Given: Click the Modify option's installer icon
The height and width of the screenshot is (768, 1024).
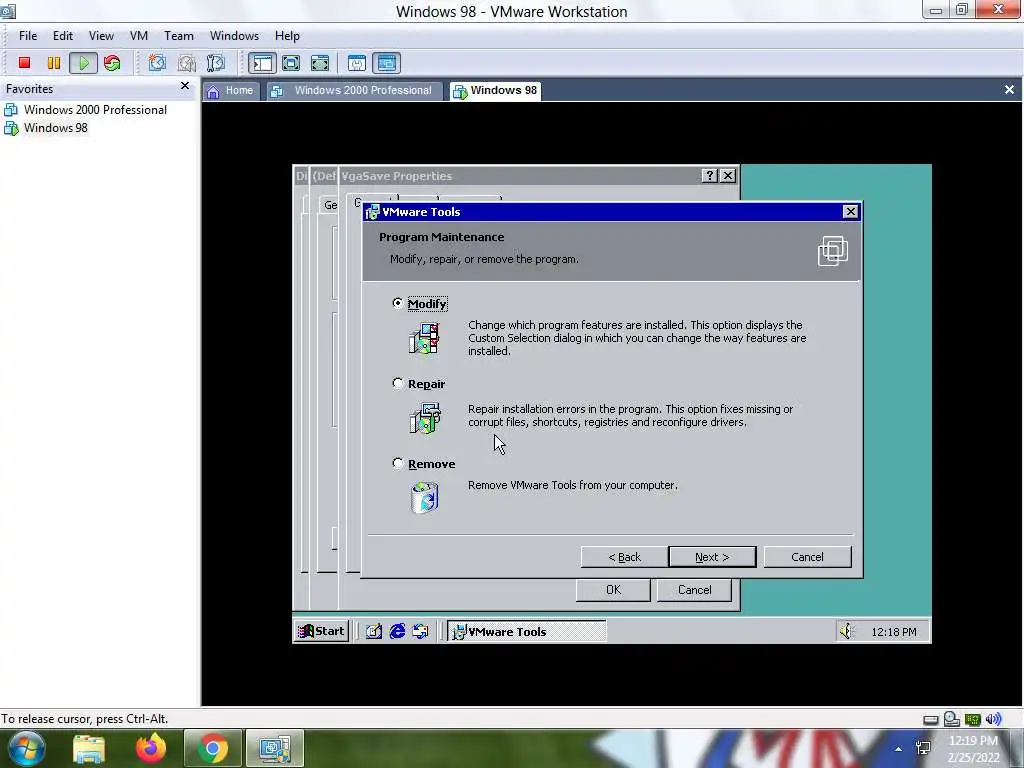Looking at the screenshot, I should coord(424,338).
